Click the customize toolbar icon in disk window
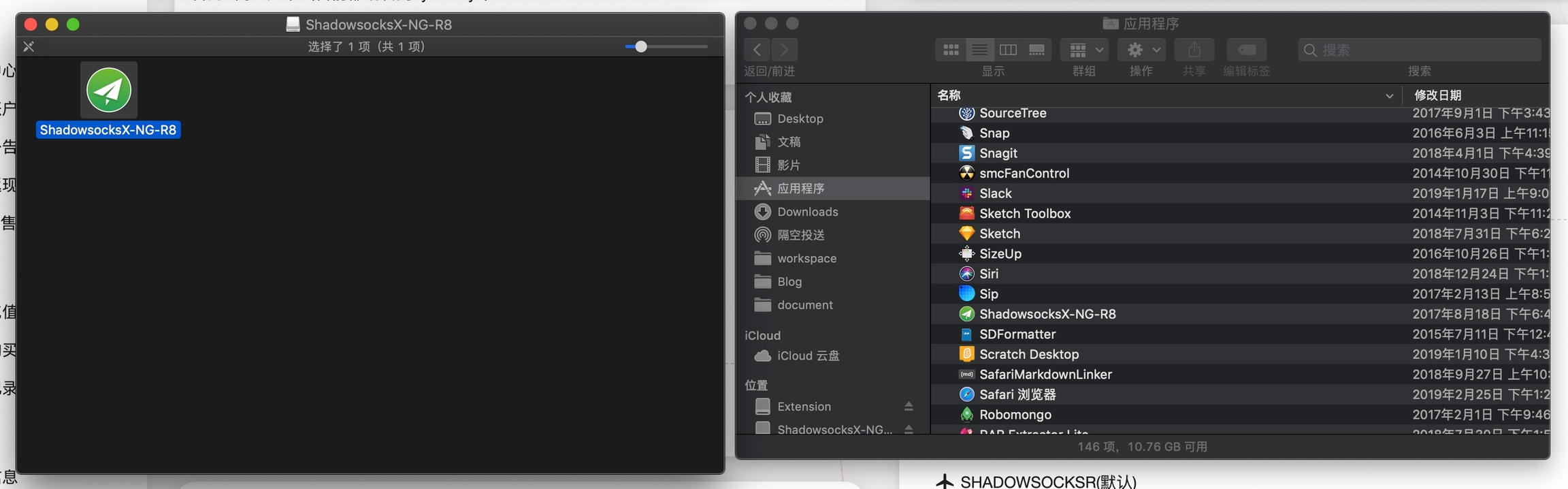This screenshot has height=489, width=1568. (x=29, y=46)
